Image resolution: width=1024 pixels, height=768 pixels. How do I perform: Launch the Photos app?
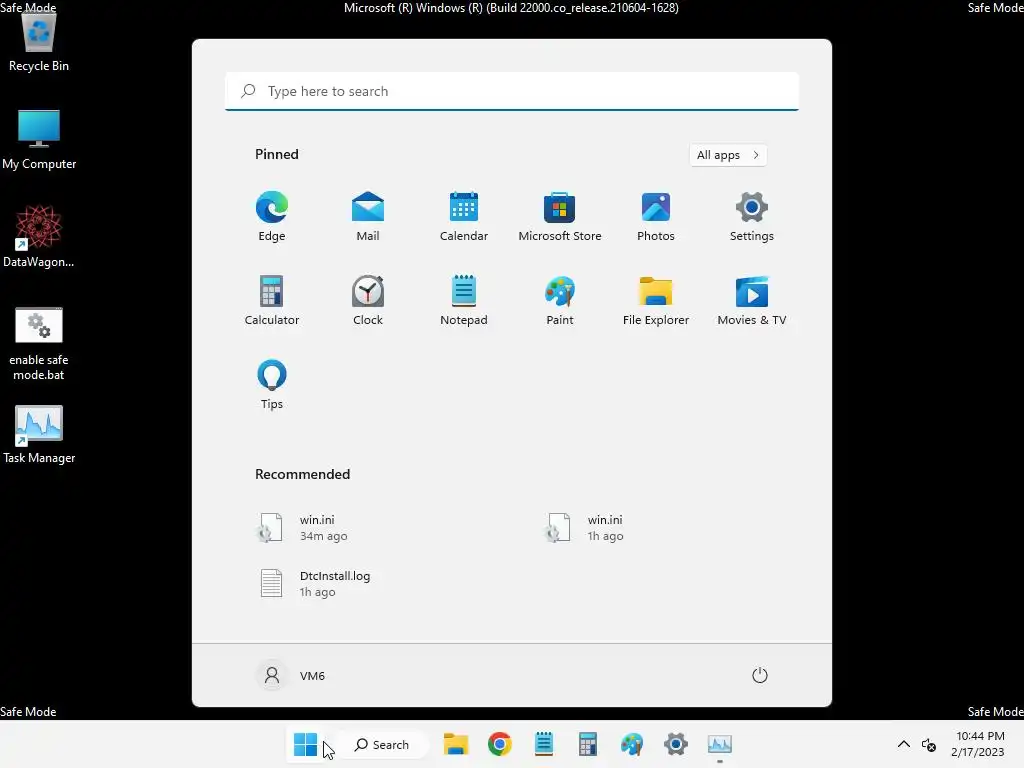(x=656, y=216)
